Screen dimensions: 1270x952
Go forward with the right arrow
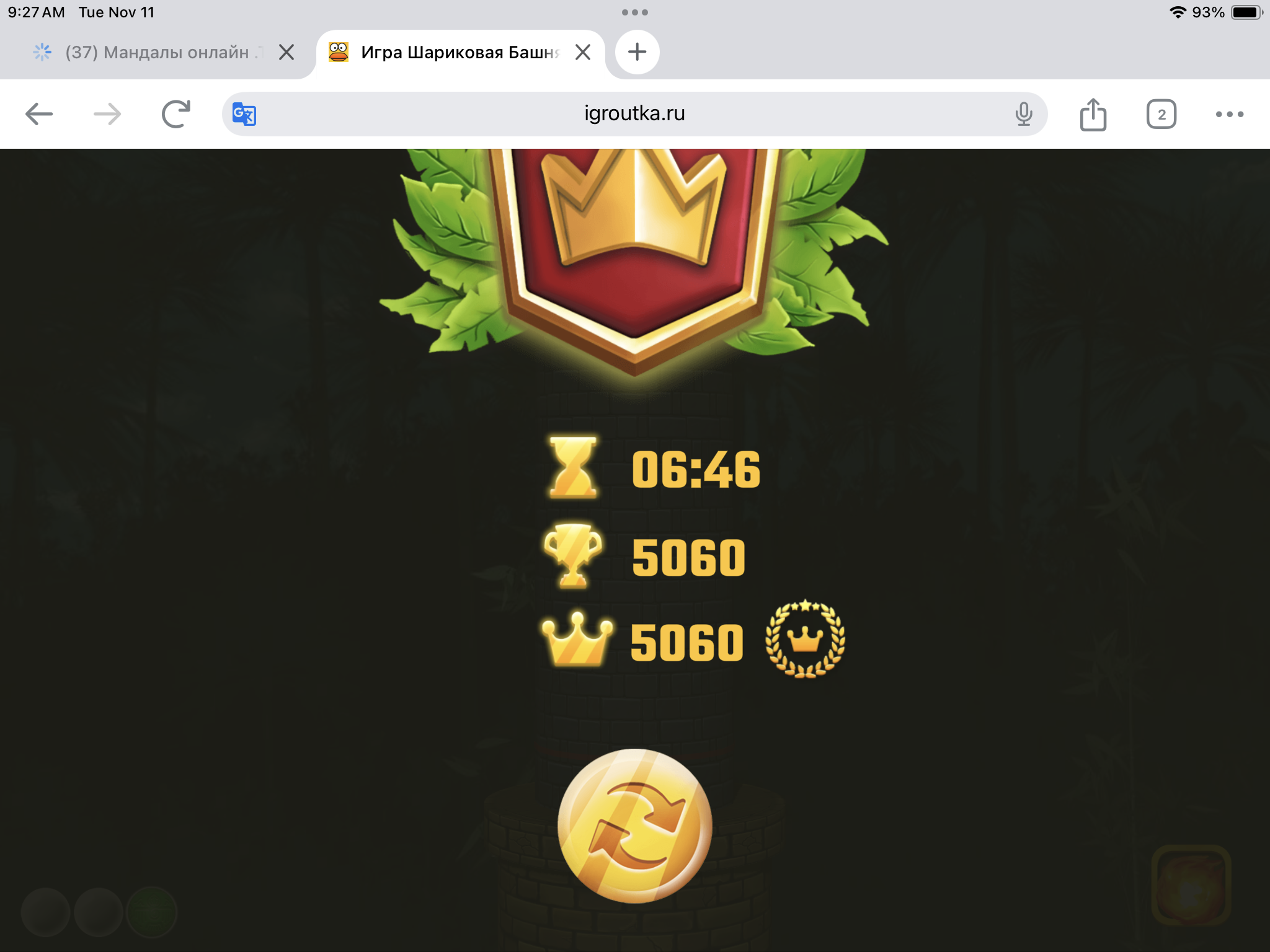[107, 114]
